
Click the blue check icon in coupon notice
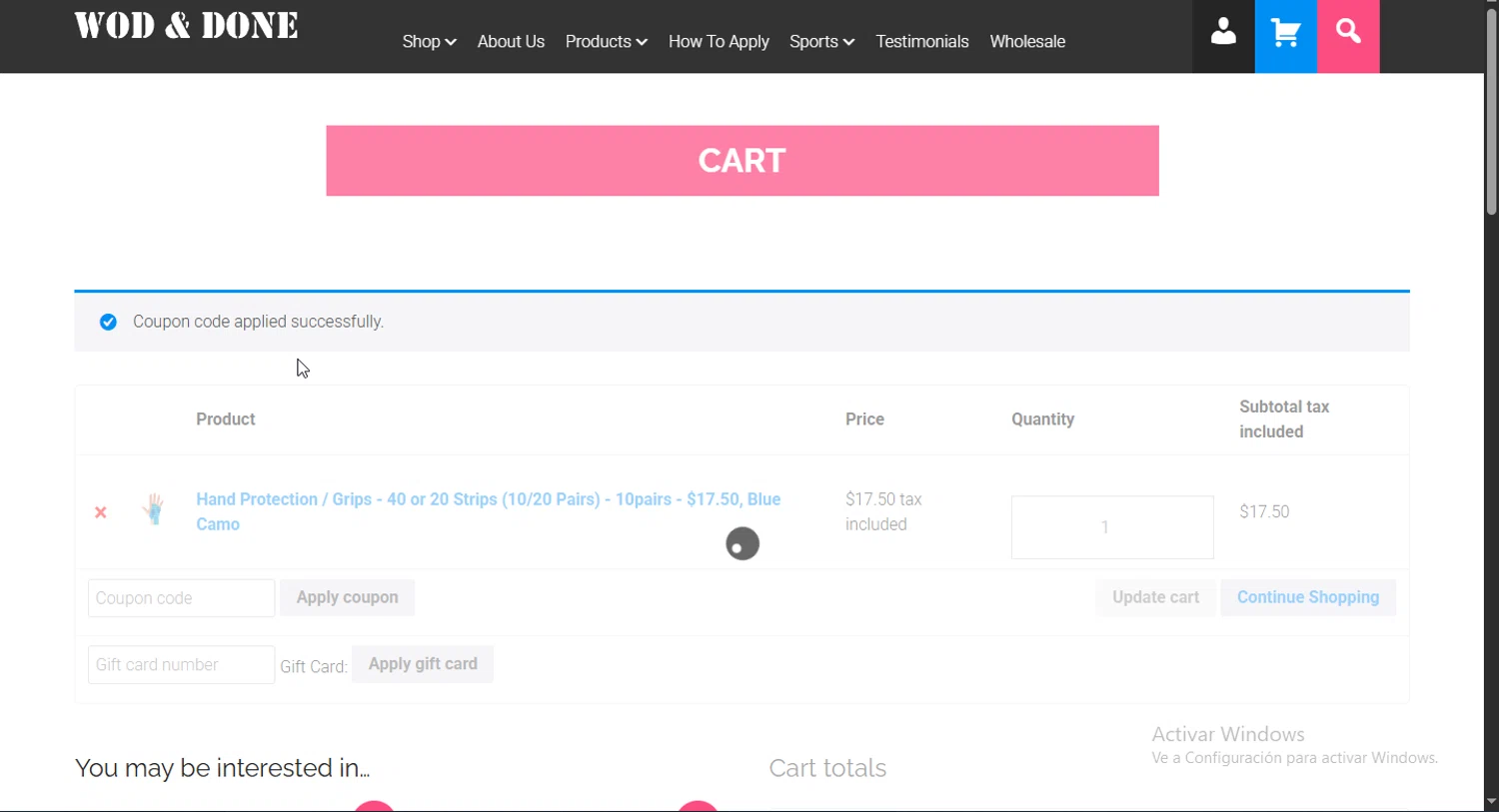point(108,322)
